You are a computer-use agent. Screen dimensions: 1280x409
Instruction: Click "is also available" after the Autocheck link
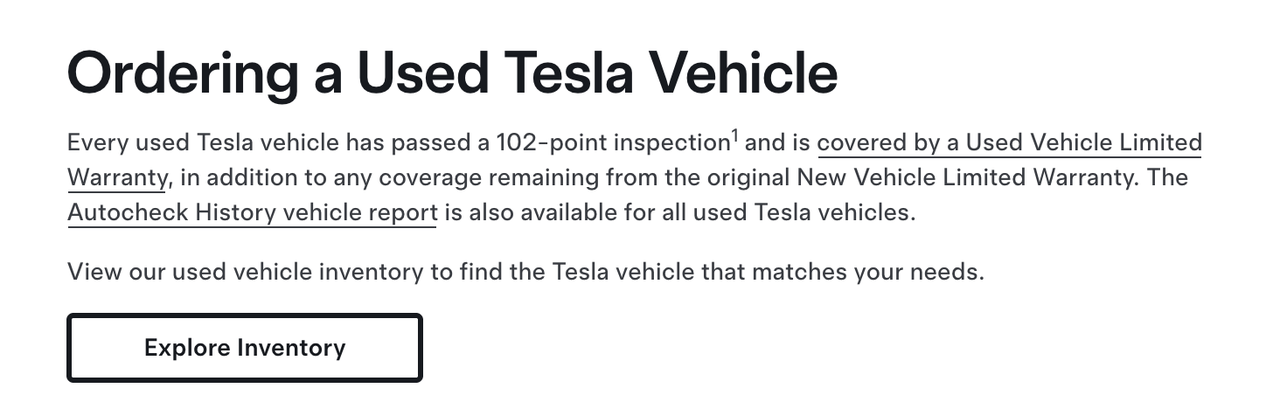click(x=532, y=213)
